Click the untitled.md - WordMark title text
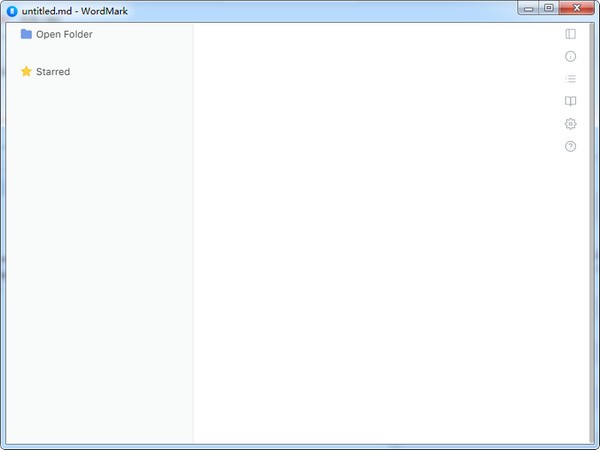 pos(75,11)
